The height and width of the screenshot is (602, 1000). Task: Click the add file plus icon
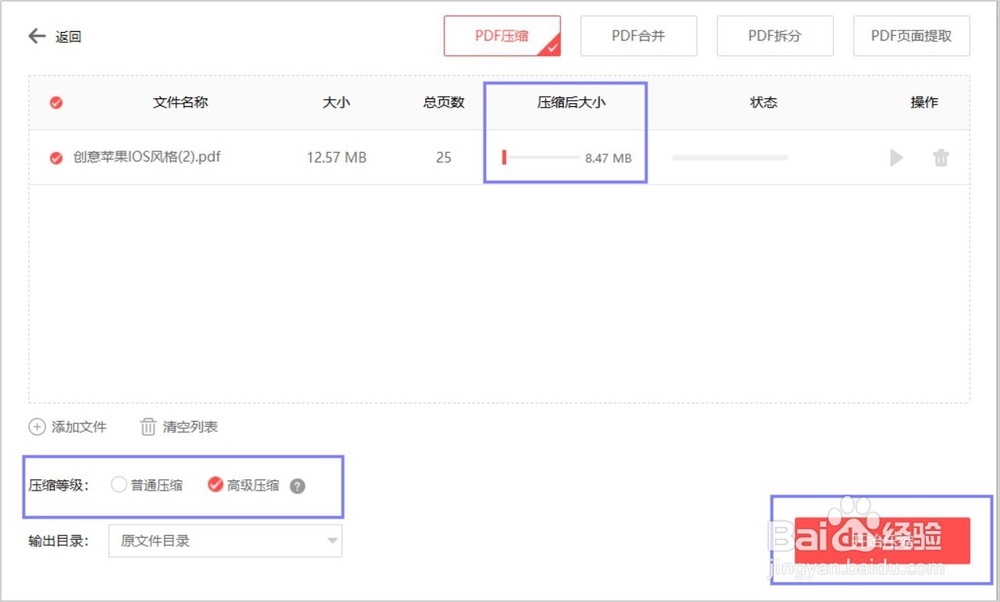coord(36,427)
